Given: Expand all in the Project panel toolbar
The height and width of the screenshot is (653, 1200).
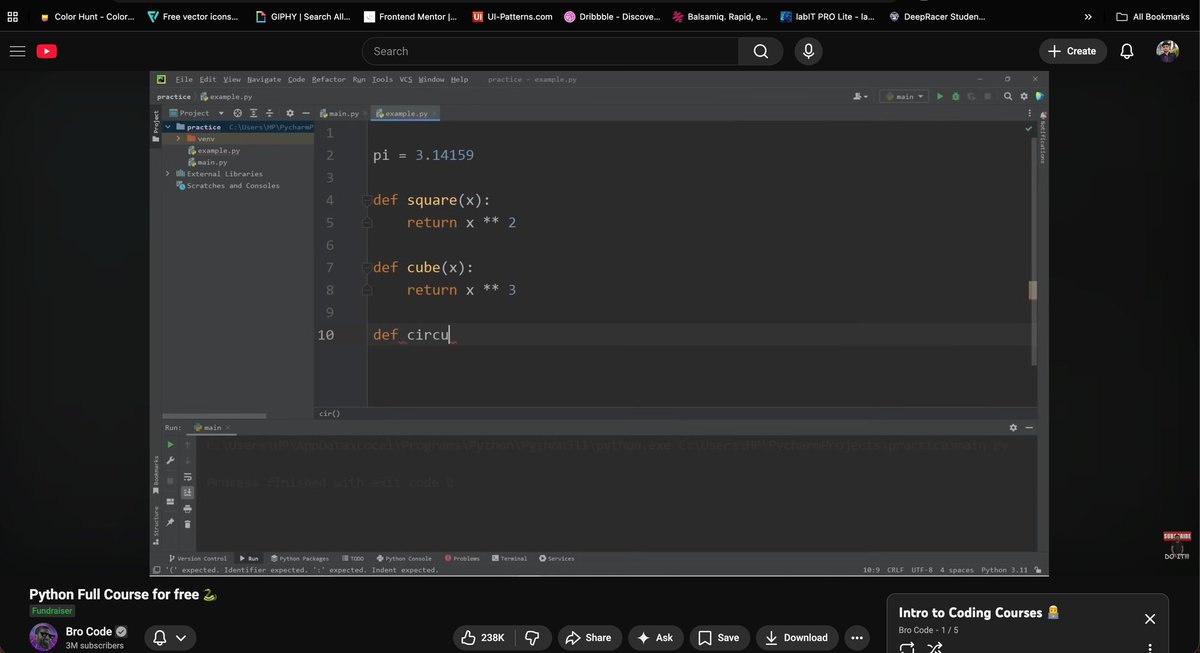Looking at the screenshot, I should pos(253,113).
